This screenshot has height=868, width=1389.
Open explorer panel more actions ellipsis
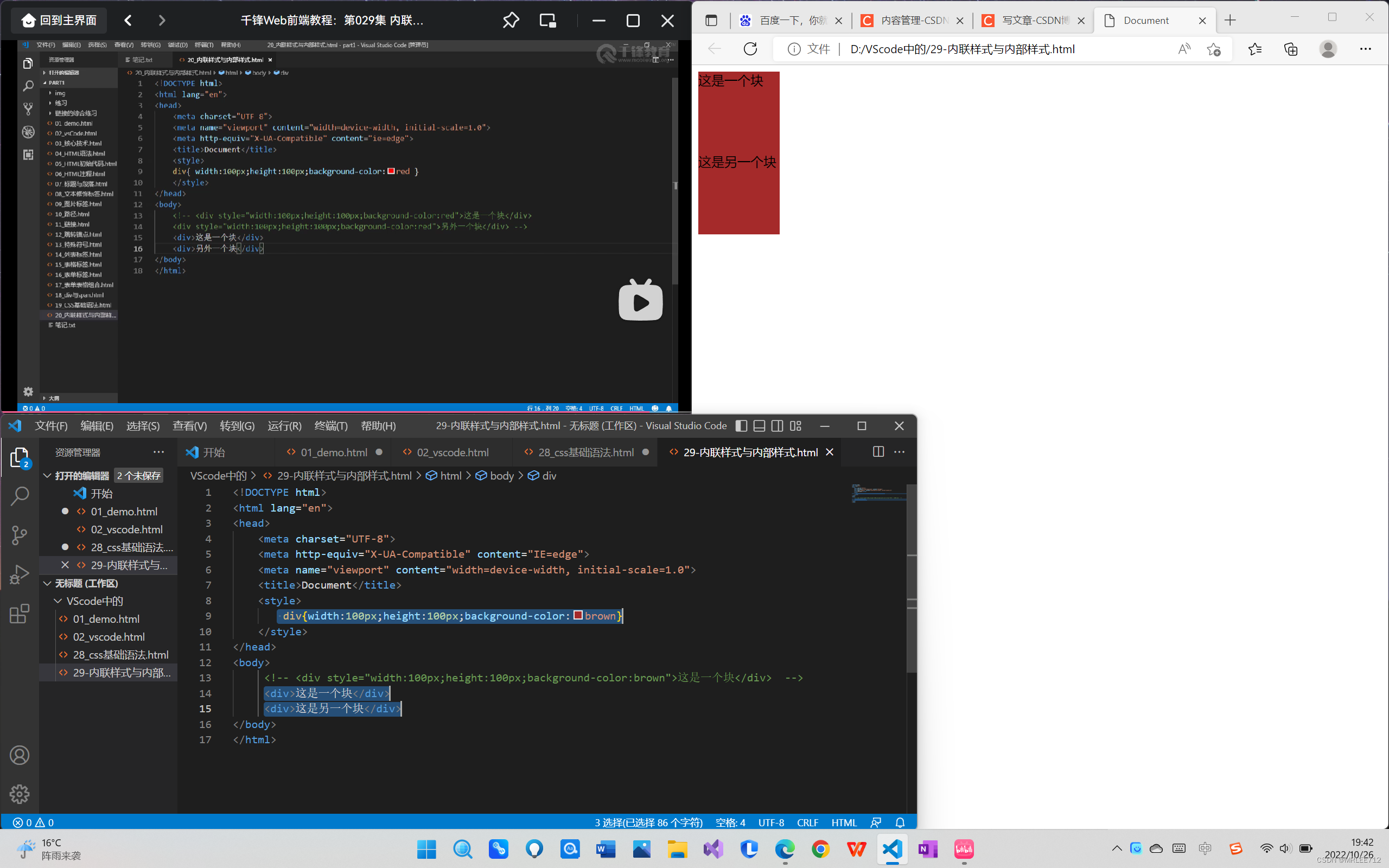pyautogui.click(x=158, y=452)
